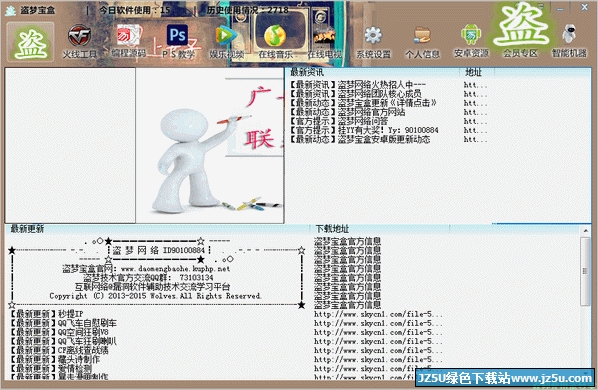Click the Copyright (C) 2013-2015 Wolves line
The width and height of the screenshot is (598, 390).
pyautogui.click(x=155, y=296)
